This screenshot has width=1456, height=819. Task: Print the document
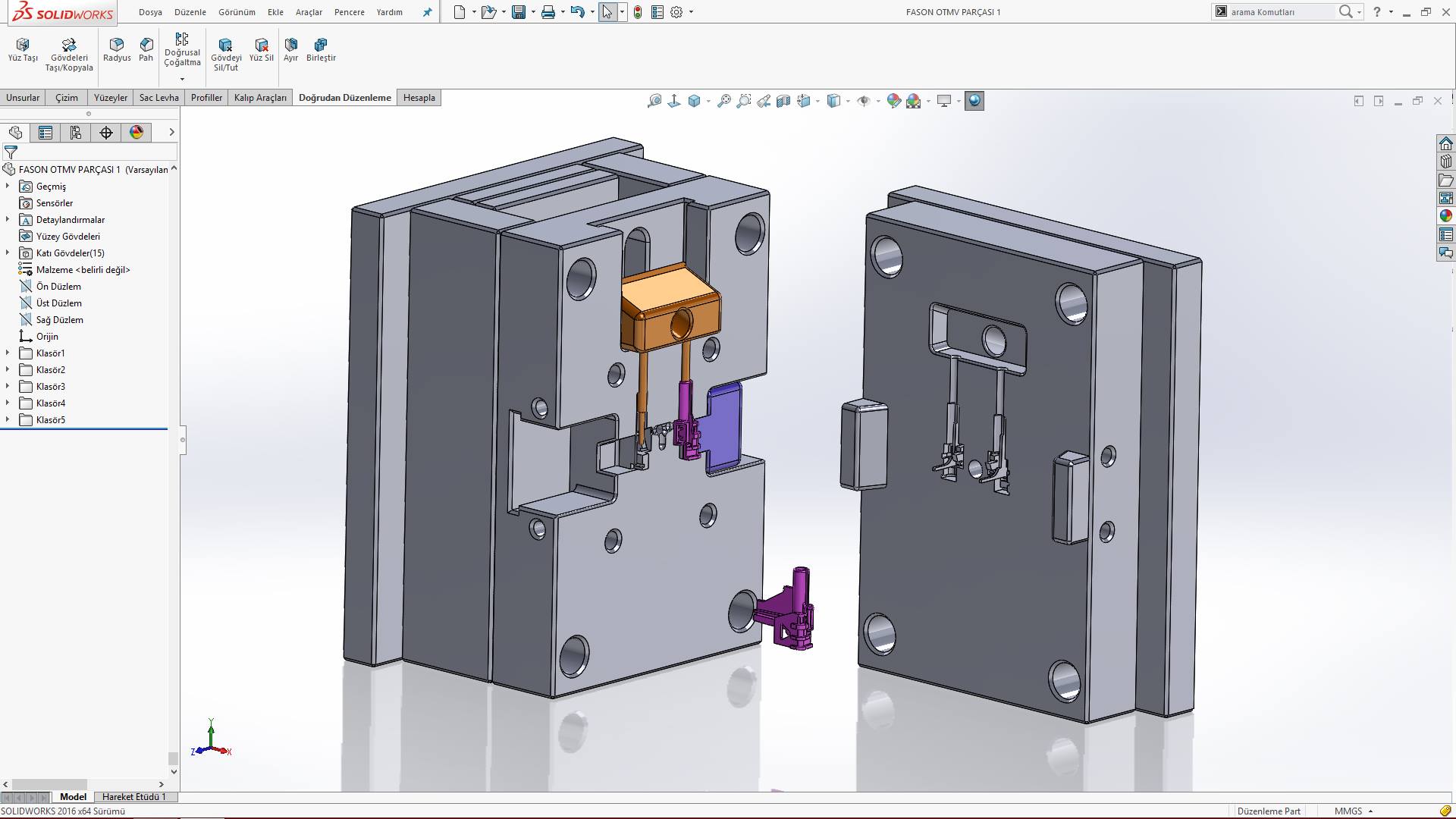coord(548,12)
